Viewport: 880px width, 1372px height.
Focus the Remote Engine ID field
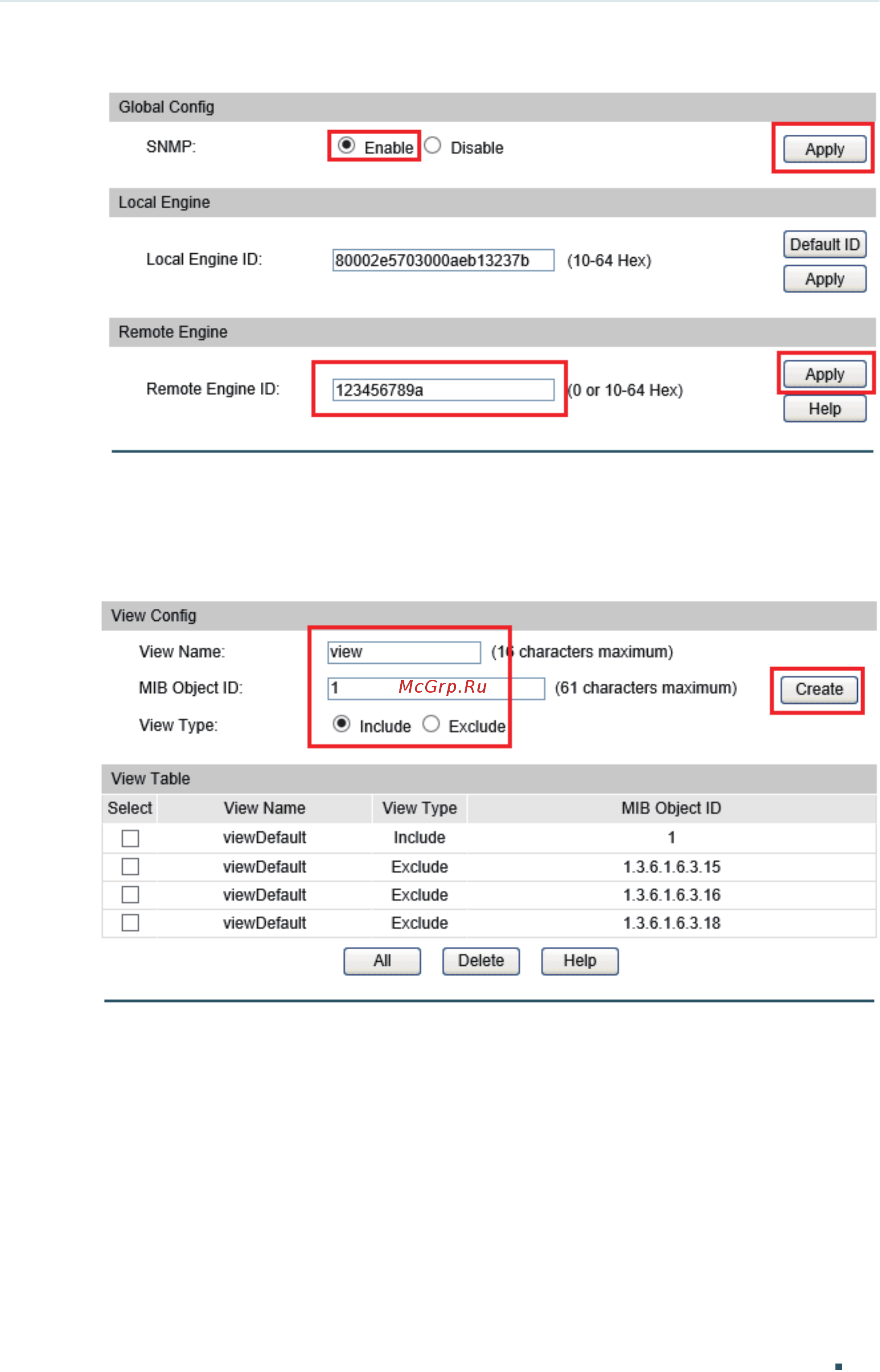[444, 390]
